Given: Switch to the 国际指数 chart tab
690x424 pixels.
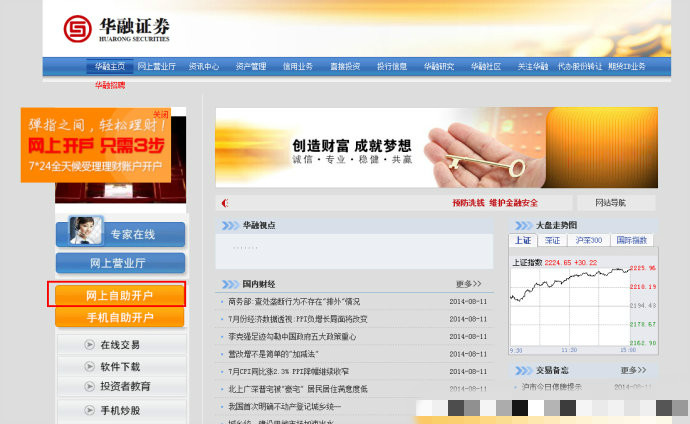Looking at the screenshot, I should coord(632,240).
